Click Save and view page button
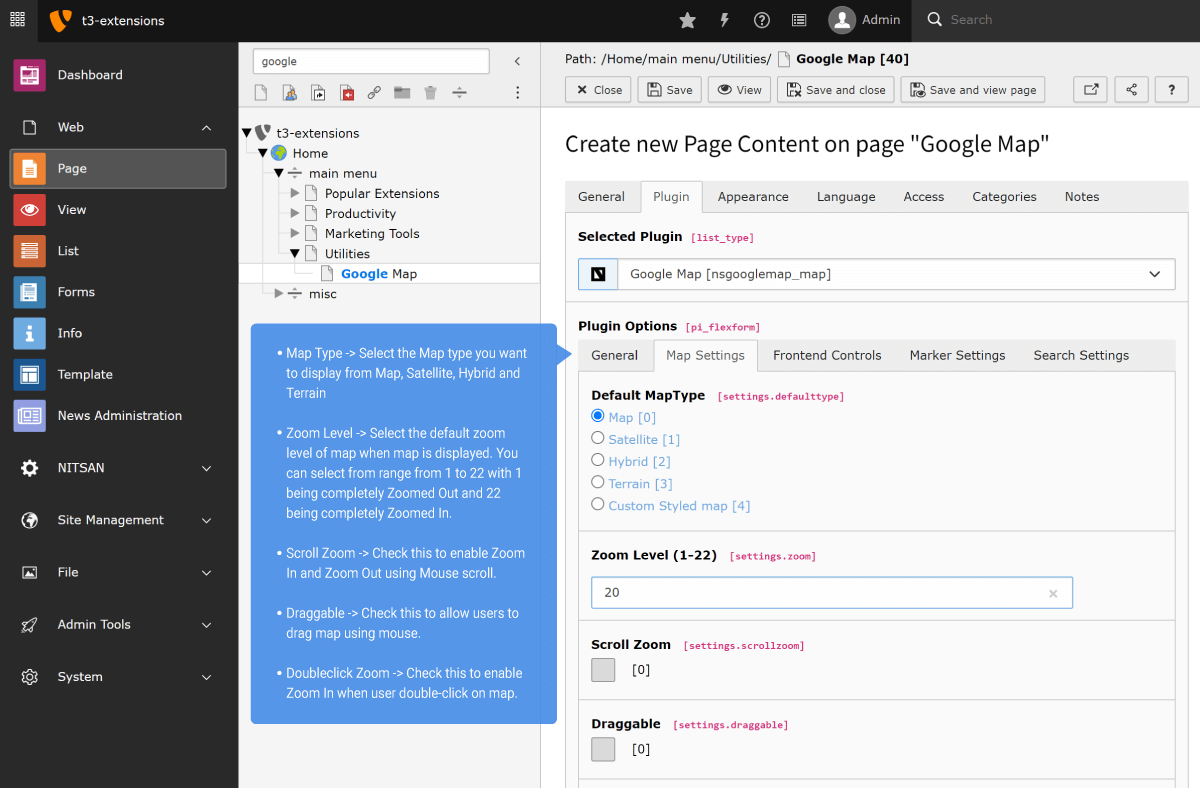Image resolution: width=1200 pixels, height=788 pixels. 973,90
